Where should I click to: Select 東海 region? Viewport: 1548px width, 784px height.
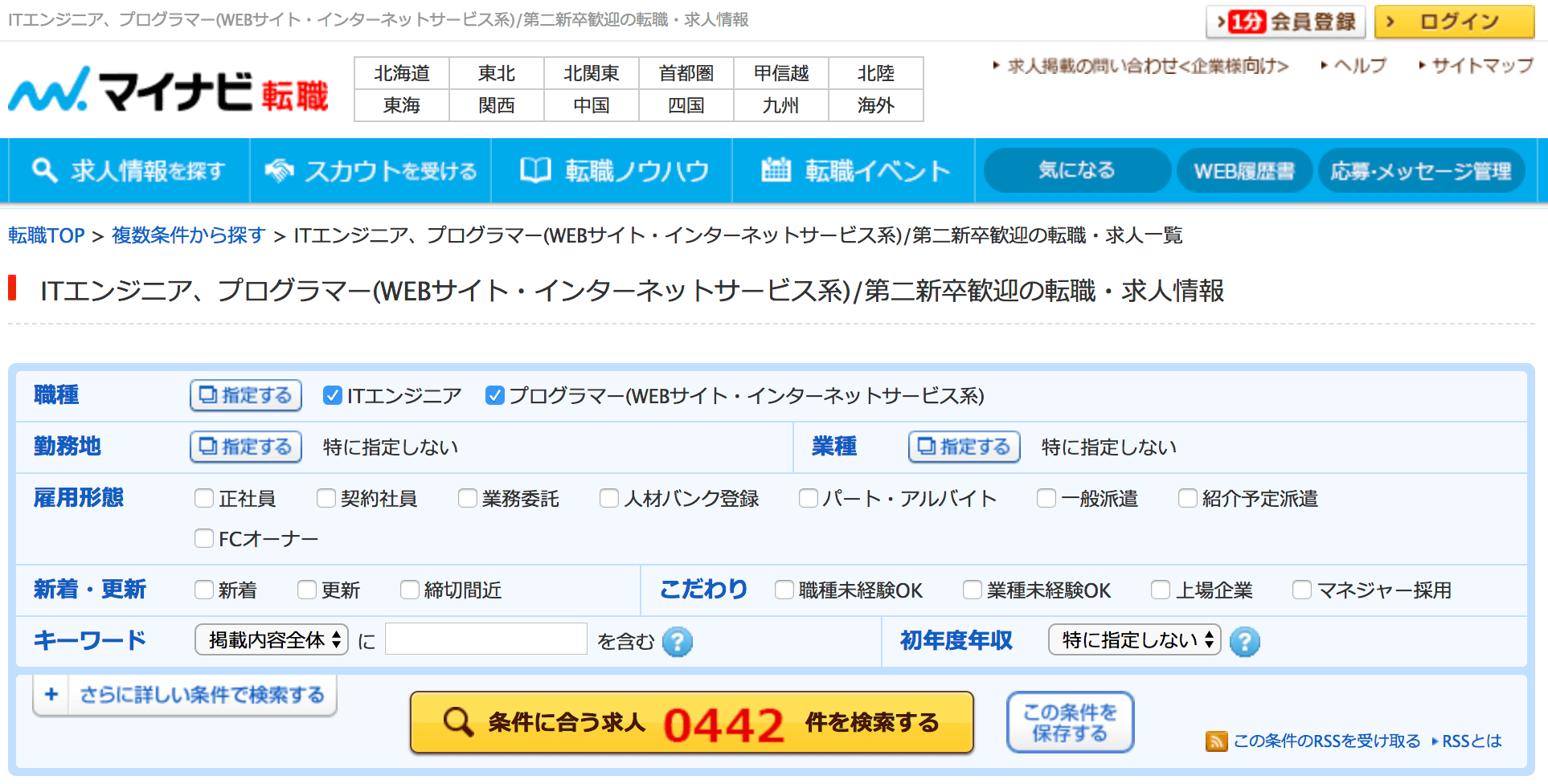pos(402,105)
